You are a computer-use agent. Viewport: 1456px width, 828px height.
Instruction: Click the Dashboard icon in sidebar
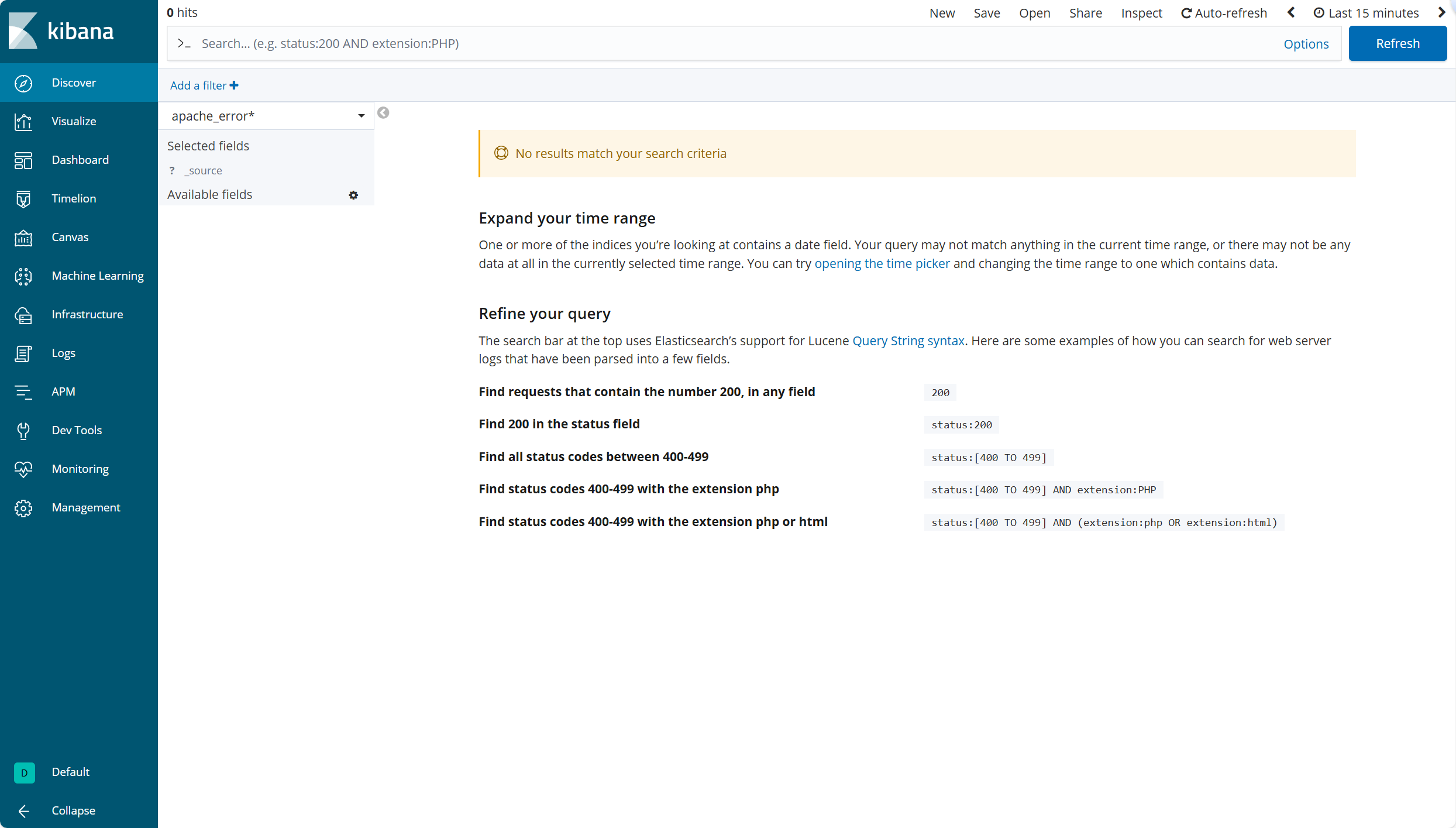pos(23,160)
